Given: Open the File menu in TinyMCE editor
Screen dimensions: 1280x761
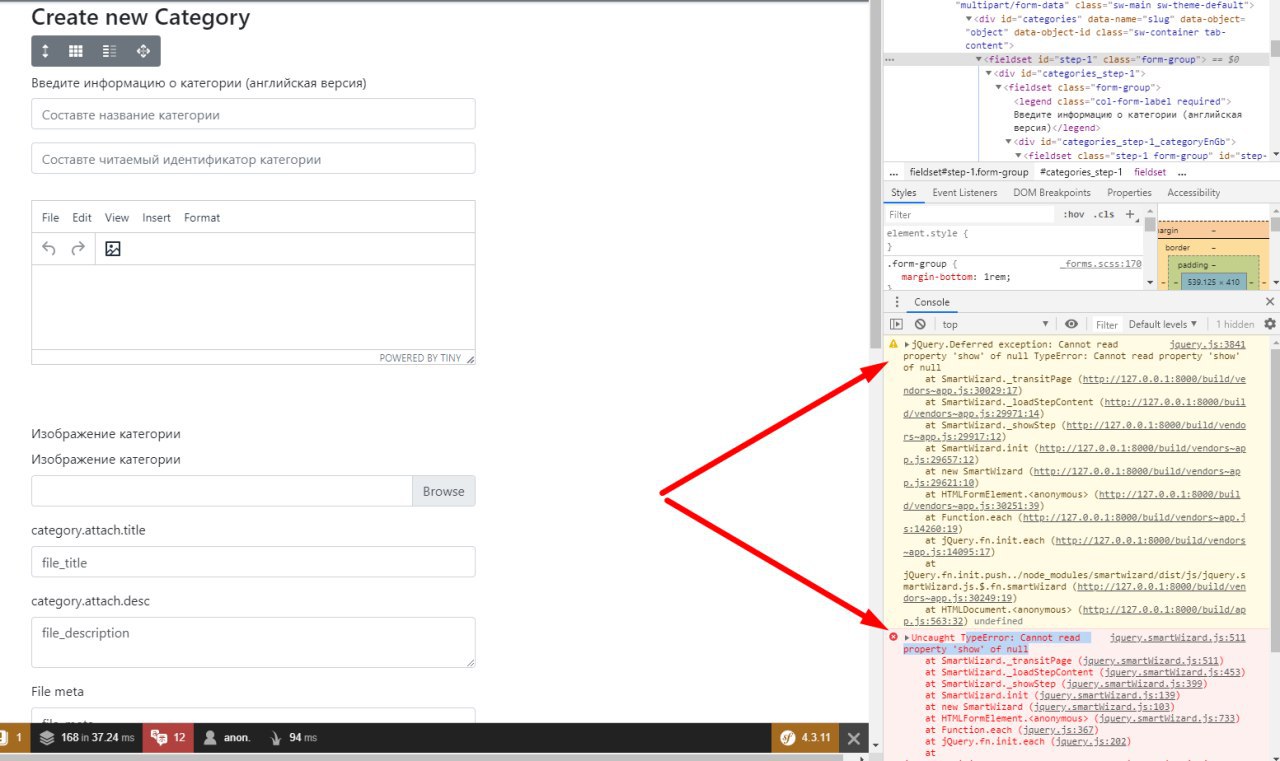Looking at the screenshot, I should [50, 217].
